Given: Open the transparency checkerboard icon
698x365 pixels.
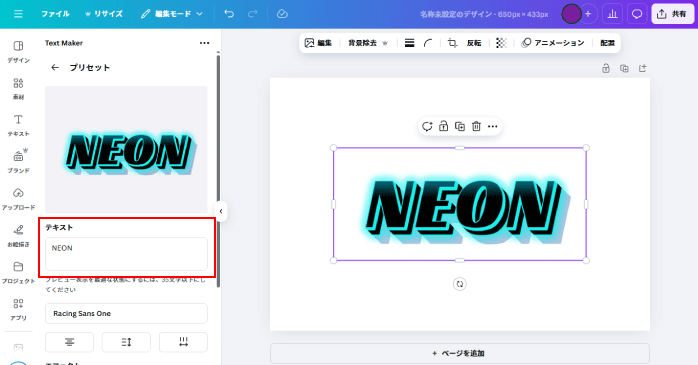Looking at the screenshot, I should (x=501, y=43).
